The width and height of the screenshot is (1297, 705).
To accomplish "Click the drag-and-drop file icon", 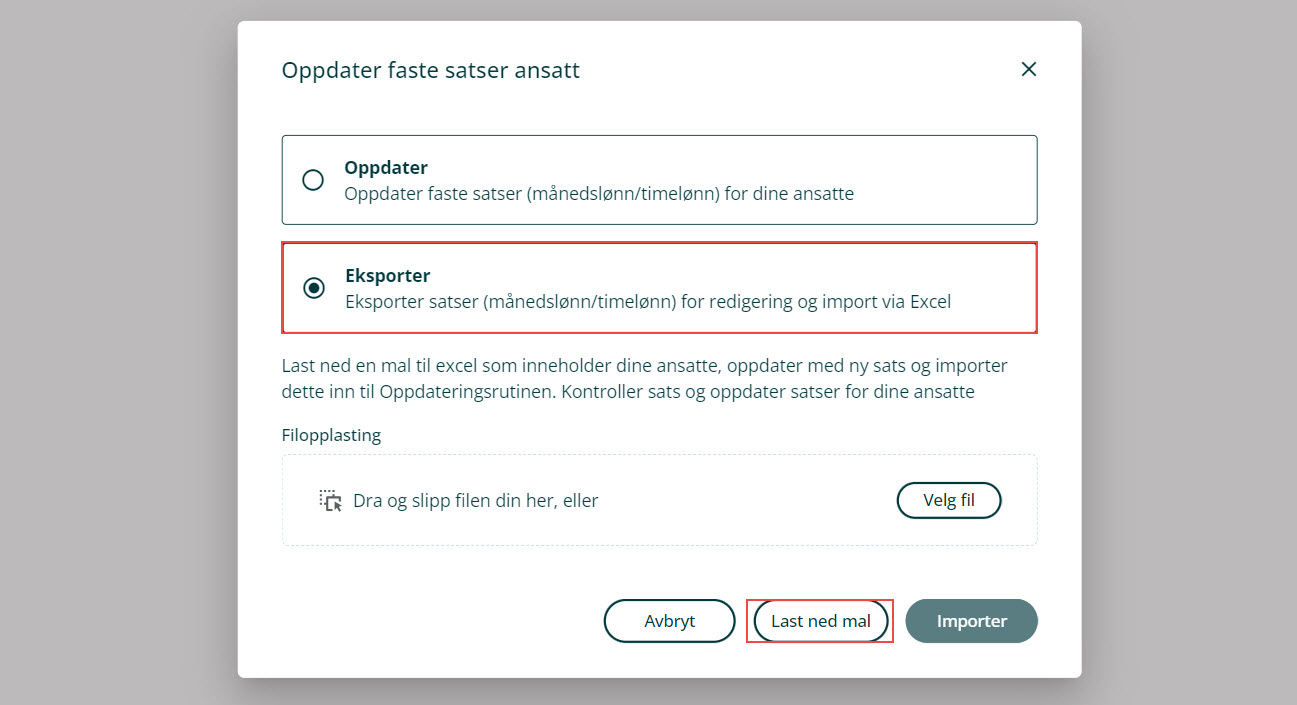I will pyautogui.click(x=330, y=500).
